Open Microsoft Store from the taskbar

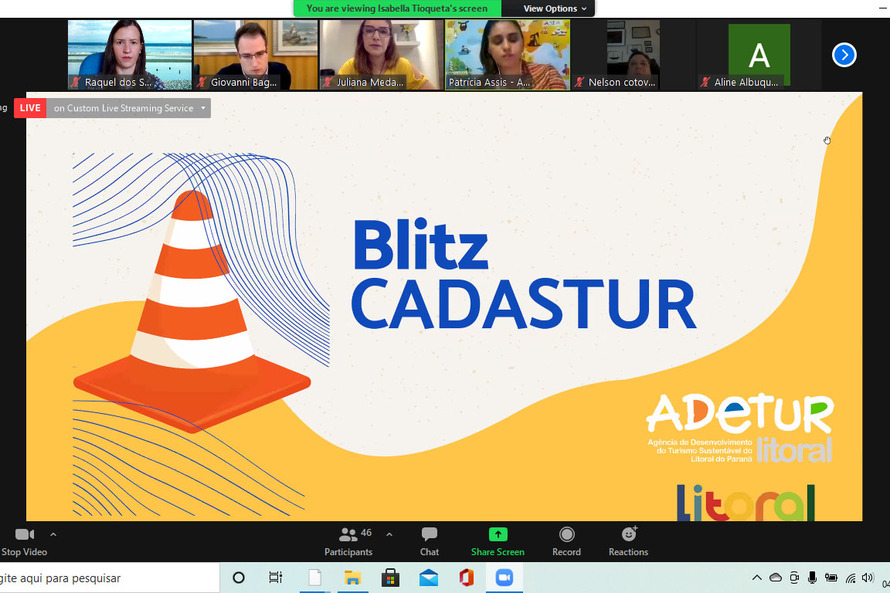[390, 578]
